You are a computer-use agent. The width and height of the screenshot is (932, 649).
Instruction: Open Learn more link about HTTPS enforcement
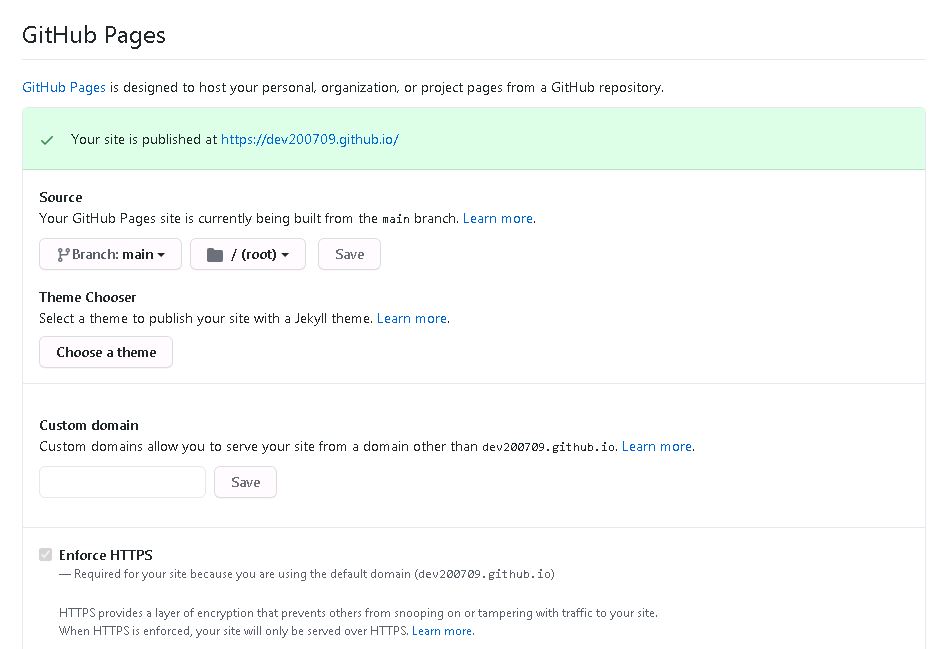pyautogui.click(x=443, y=631)
